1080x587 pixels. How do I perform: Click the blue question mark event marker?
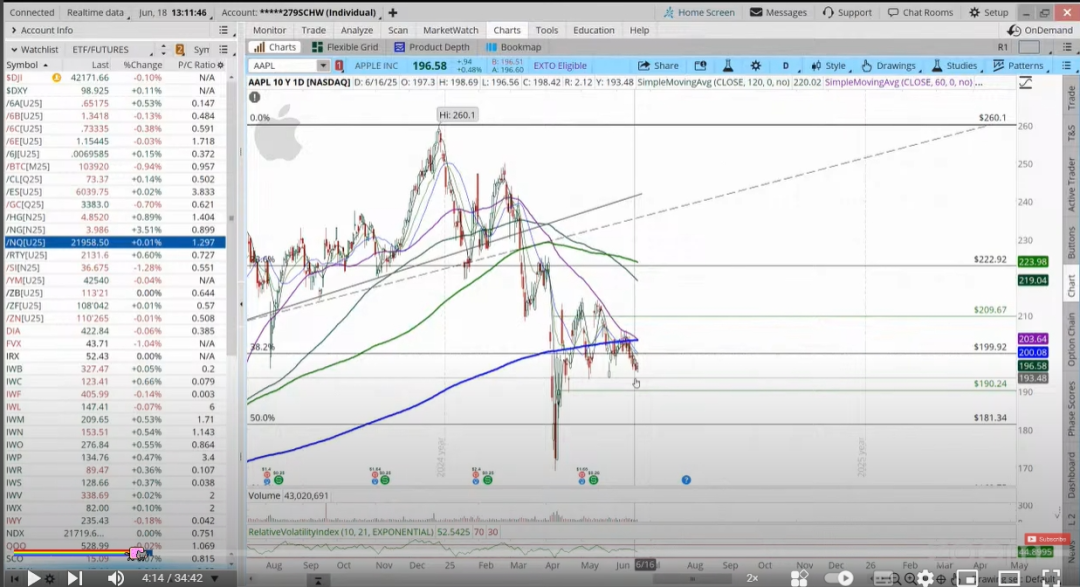click(686, 480)
